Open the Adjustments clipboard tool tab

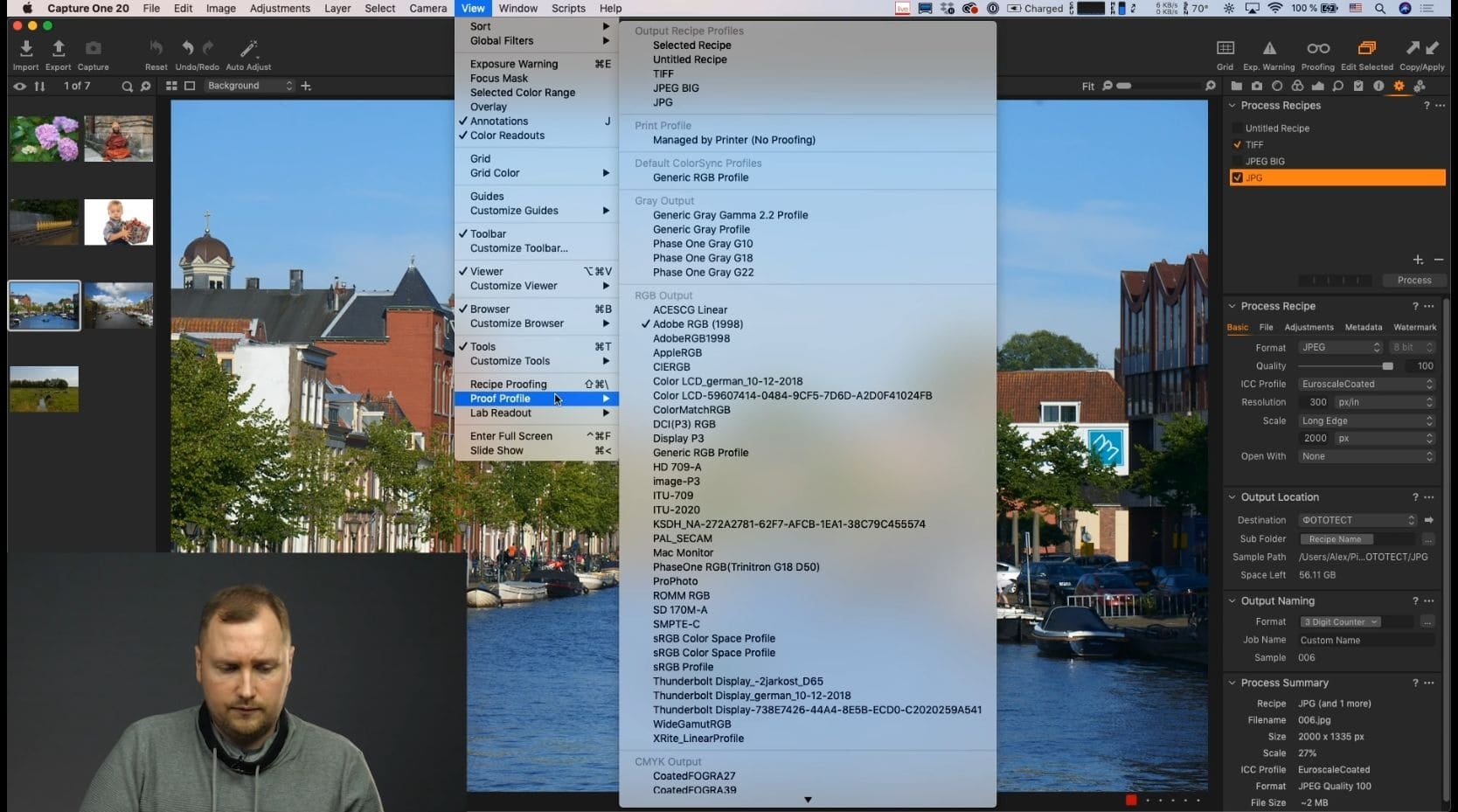point(1358,86)
